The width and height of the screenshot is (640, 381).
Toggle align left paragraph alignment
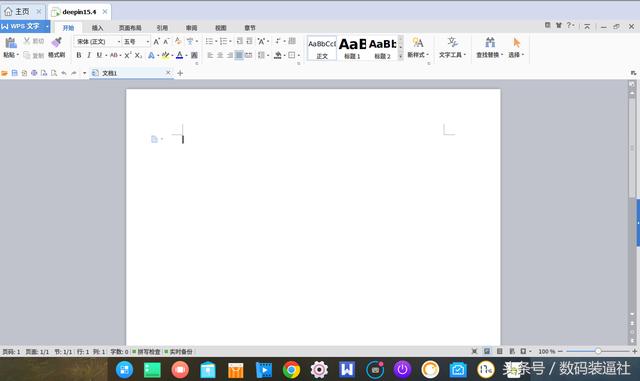click(210, 55)
